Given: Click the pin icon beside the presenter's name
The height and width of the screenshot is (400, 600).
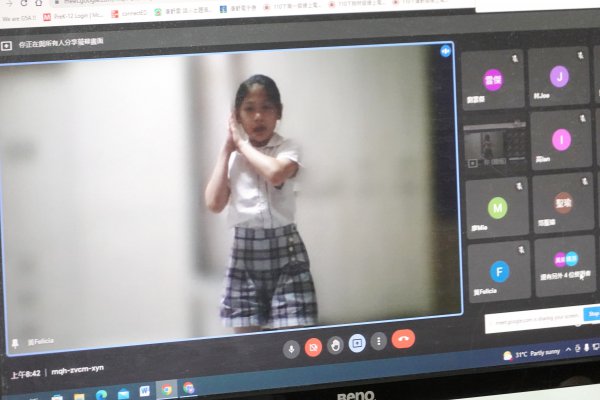Looking at the screenshot, I should pos(16,343).
